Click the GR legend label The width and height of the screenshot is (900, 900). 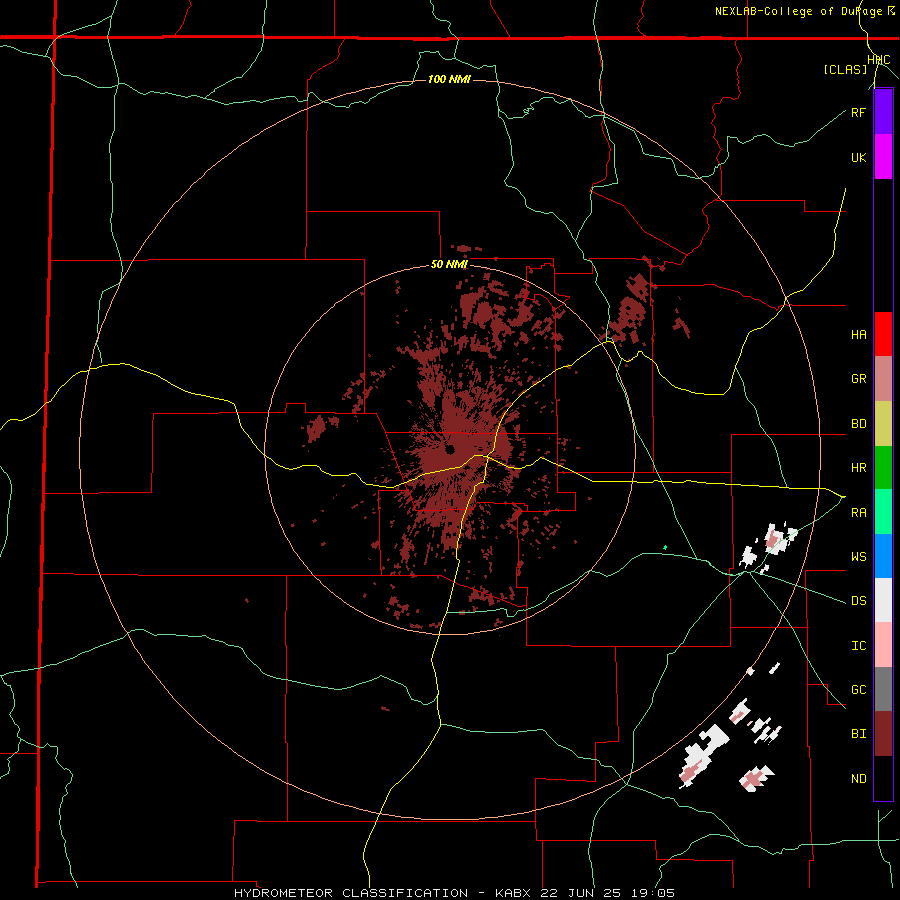[x=858, y=379]
